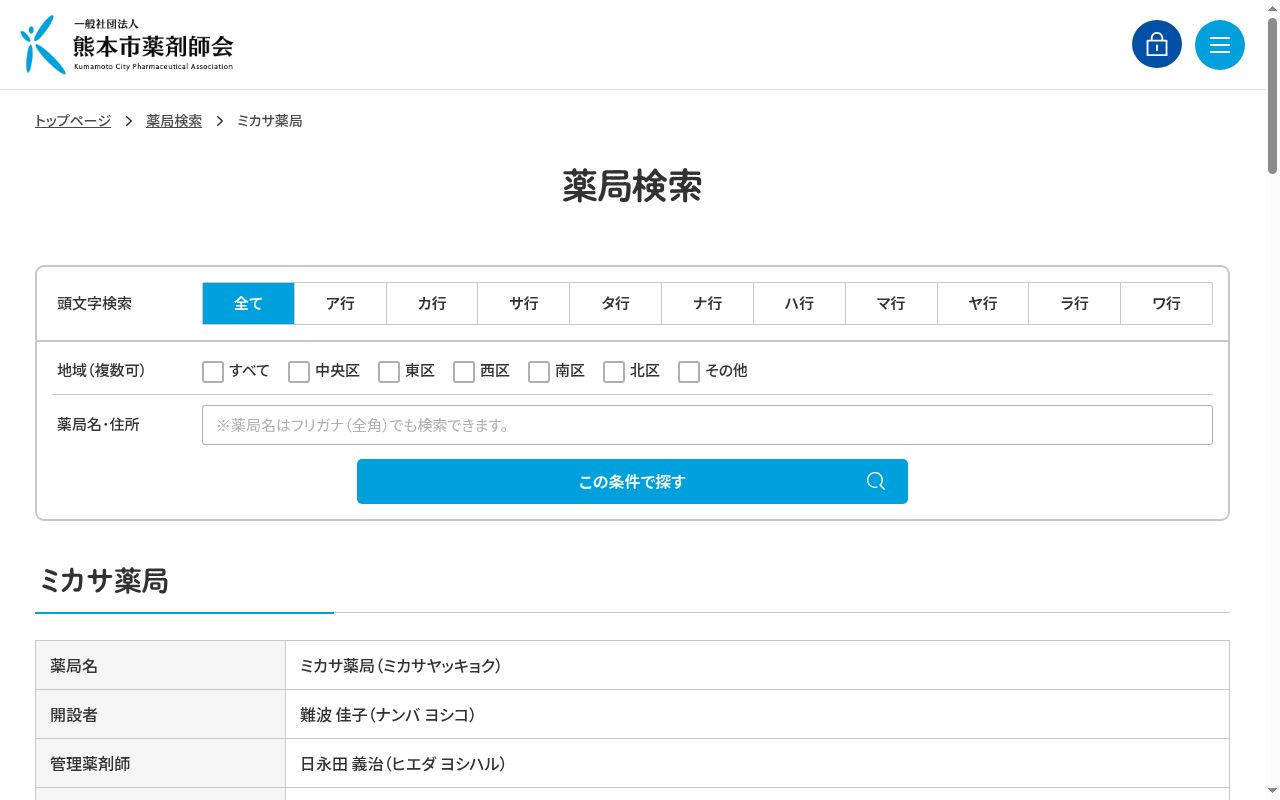Click the 薬局名・住所 label
The height and width of the screenshot is (800, 1280).
[x=98, y=425]
